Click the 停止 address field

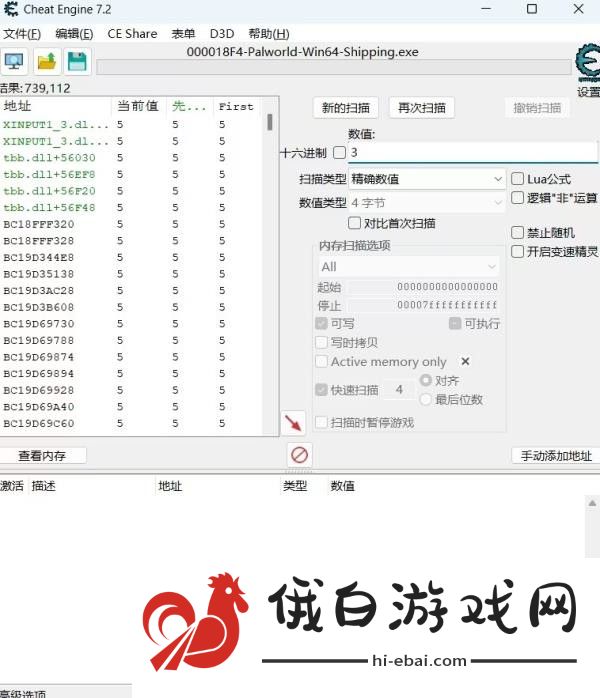point(423,305)
